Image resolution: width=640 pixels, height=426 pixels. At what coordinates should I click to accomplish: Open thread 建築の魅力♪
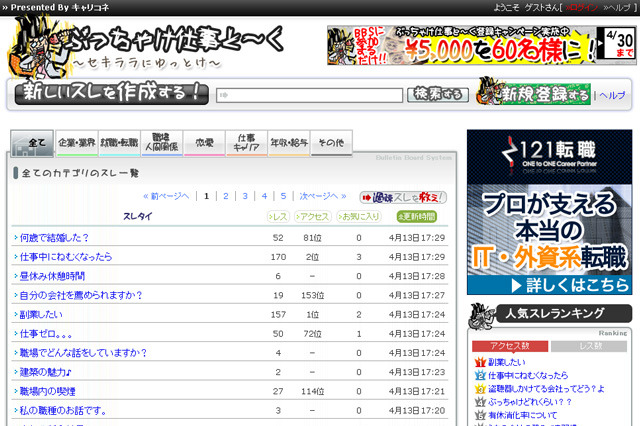coord(46,372)
